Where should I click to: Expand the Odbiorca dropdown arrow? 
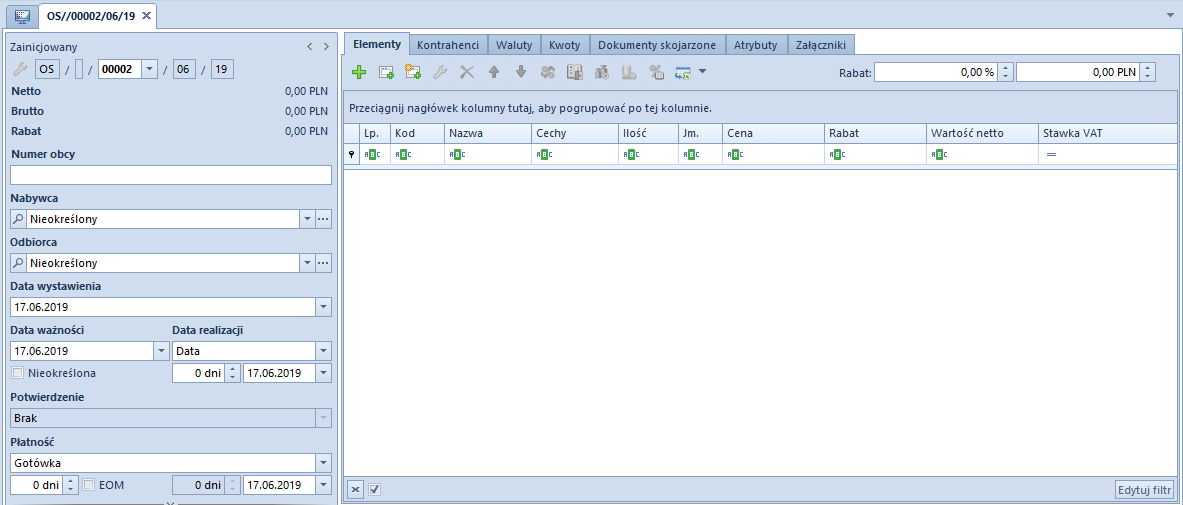pyautogui.click(x=307, y=263)
